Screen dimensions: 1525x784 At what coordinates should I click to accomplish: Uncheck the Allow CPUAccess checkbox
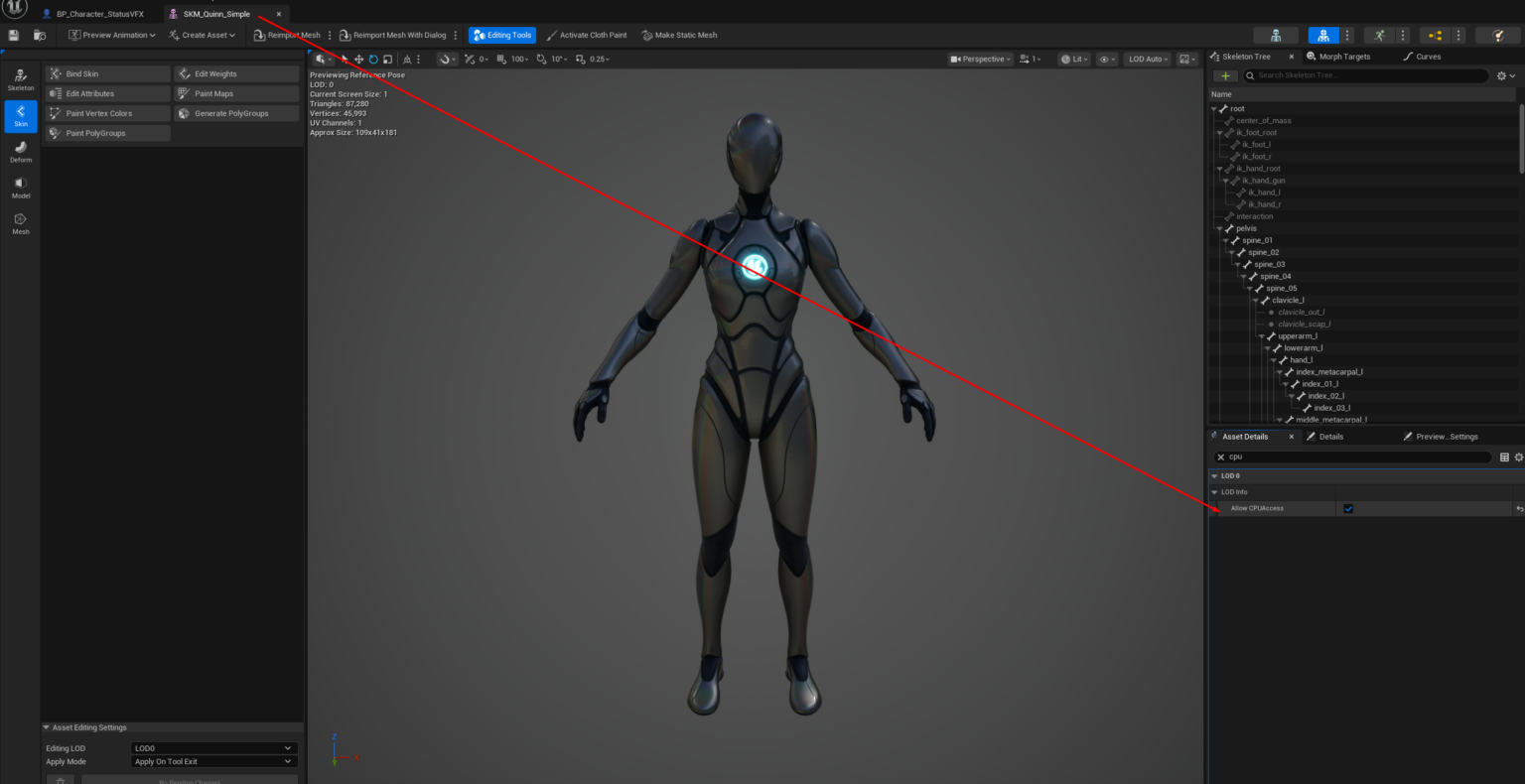1348,509
